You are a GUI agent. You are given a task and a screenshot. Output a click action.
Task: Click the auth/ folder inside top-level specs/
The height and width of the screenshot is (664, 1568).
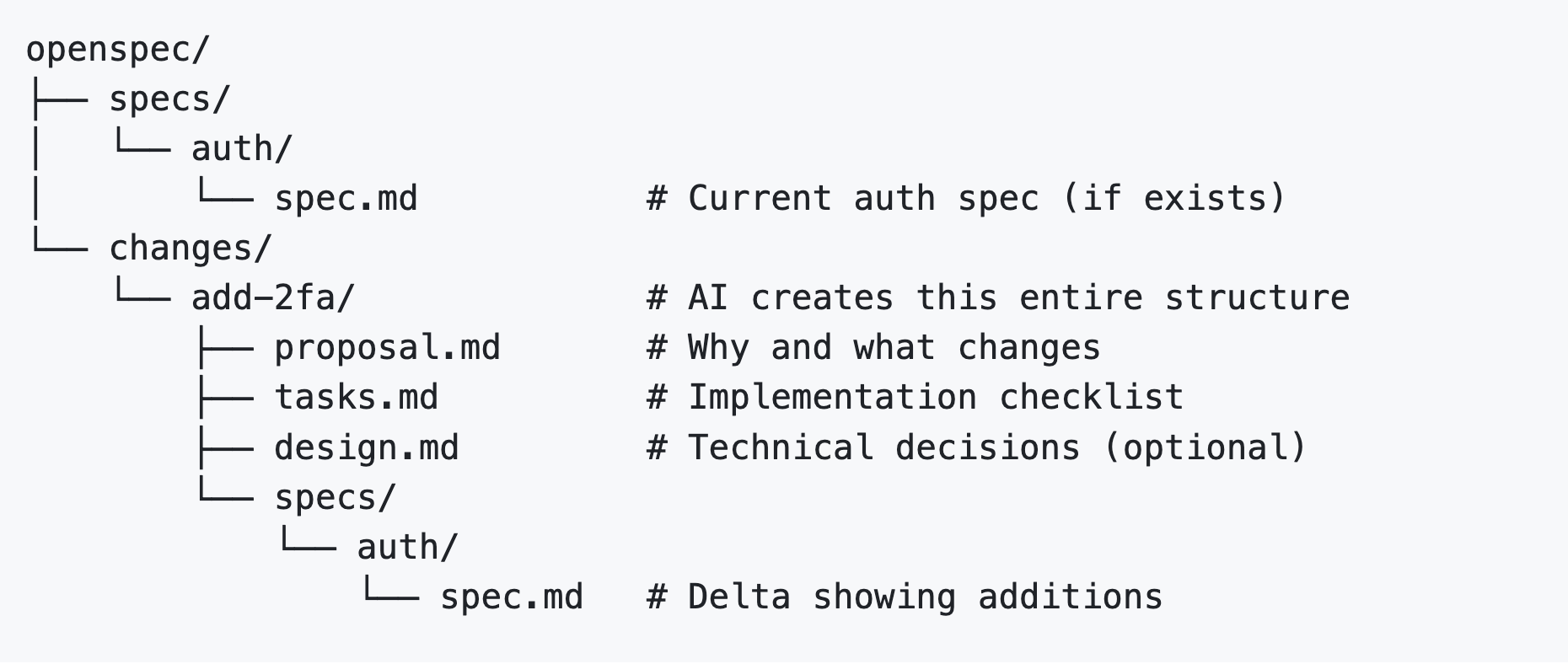point(241,149)
